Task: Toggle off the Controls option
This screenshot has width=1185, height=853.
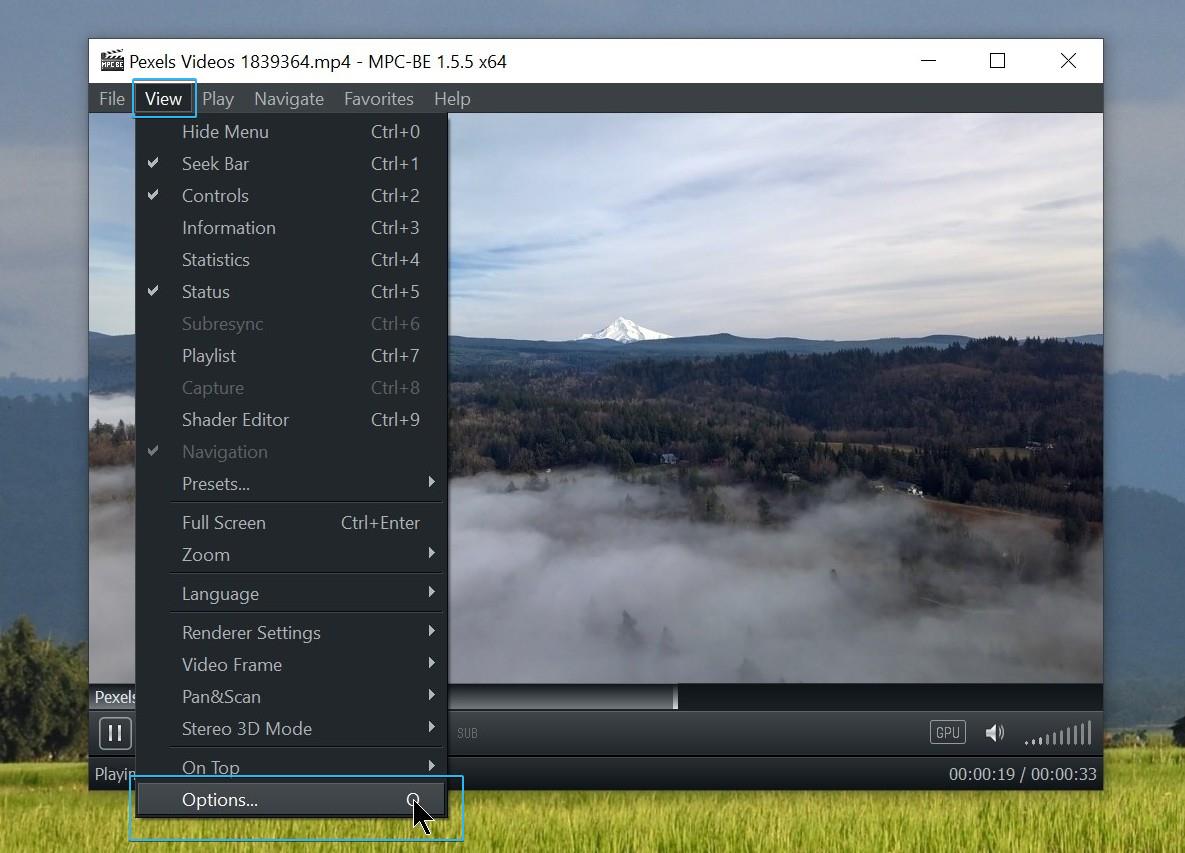Action: click(x=215, y=195)
